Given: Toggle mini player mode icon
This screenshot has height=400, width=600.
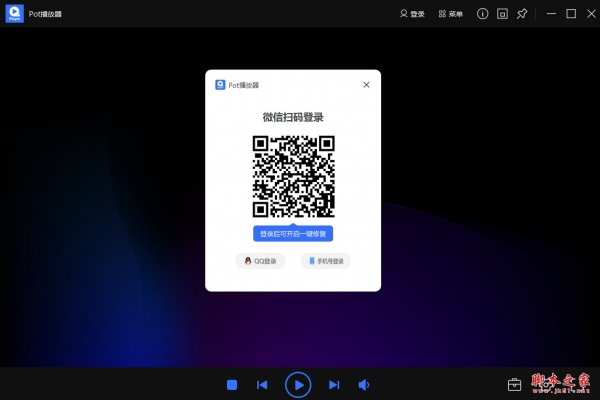Looking at the screenshot, I should click(x=502, y=14).
